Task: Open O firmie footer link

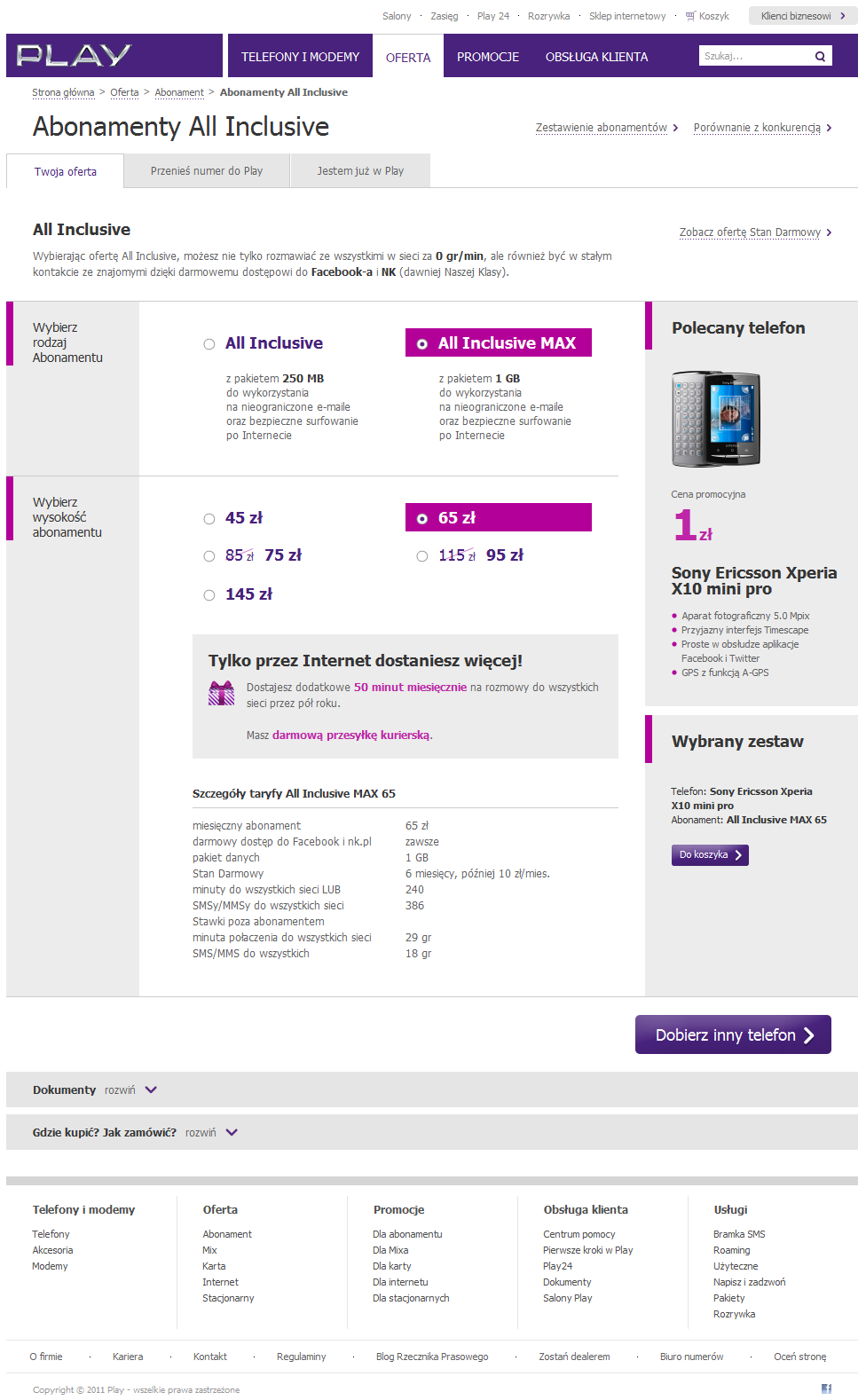Action: 46,1357
